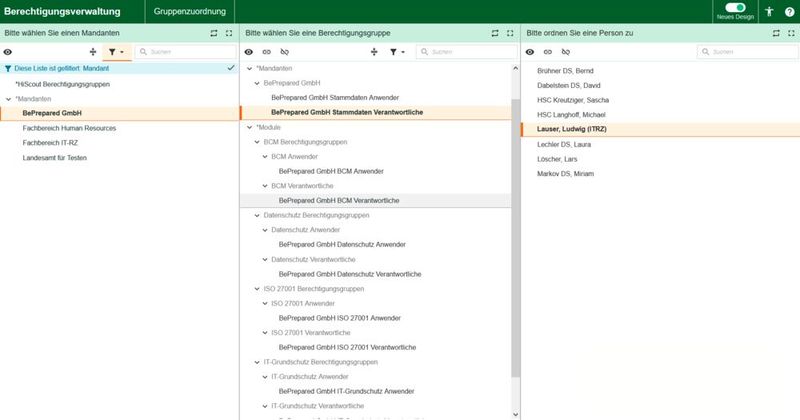Image resolution: width=800 pixels, height=420 pixels.
Task: Collapse Datenschutz Berechtigungsgruppen node
Action: tap(257, 215)
